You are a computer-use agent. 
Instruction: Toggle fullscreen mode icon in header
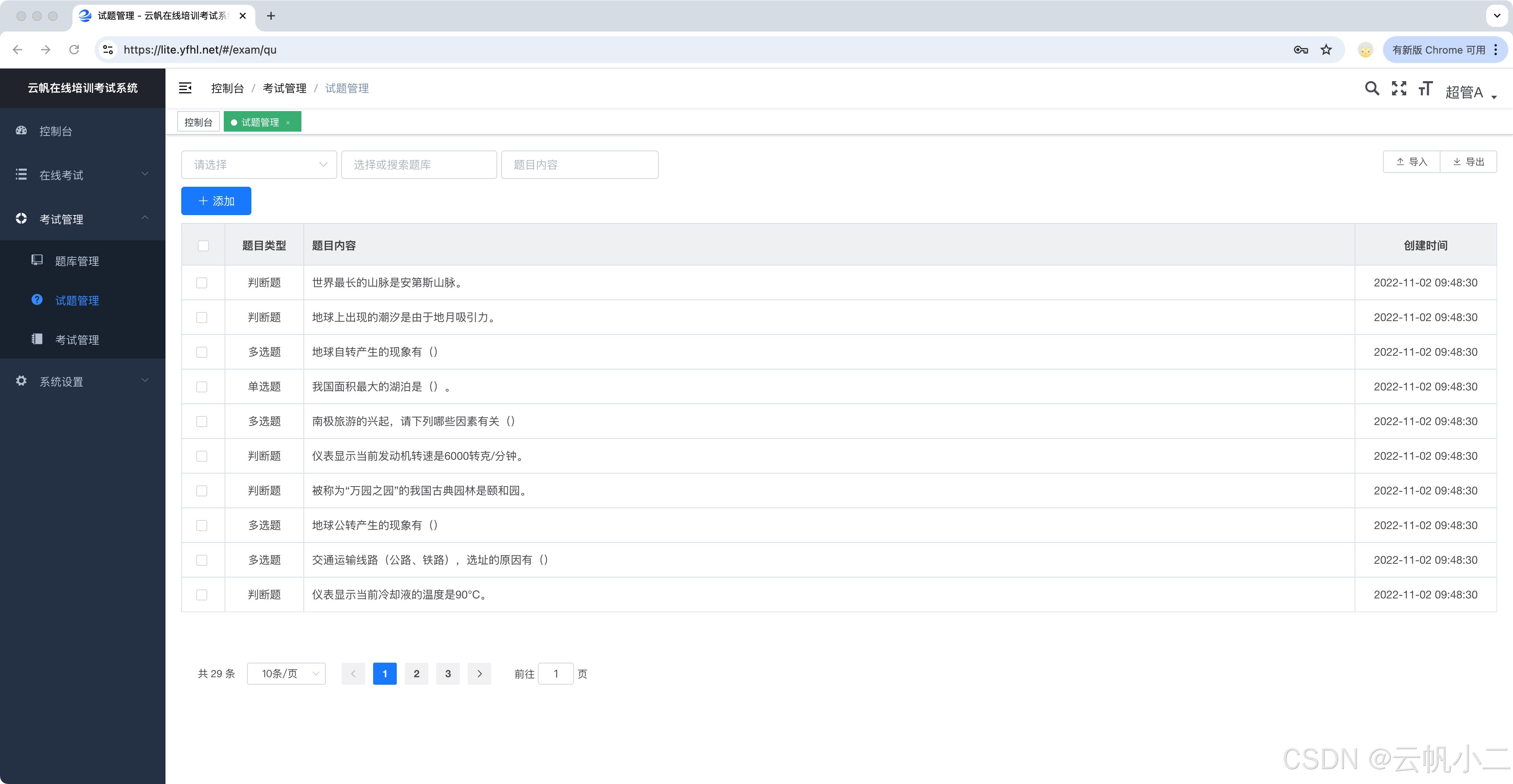(1399, 89)
